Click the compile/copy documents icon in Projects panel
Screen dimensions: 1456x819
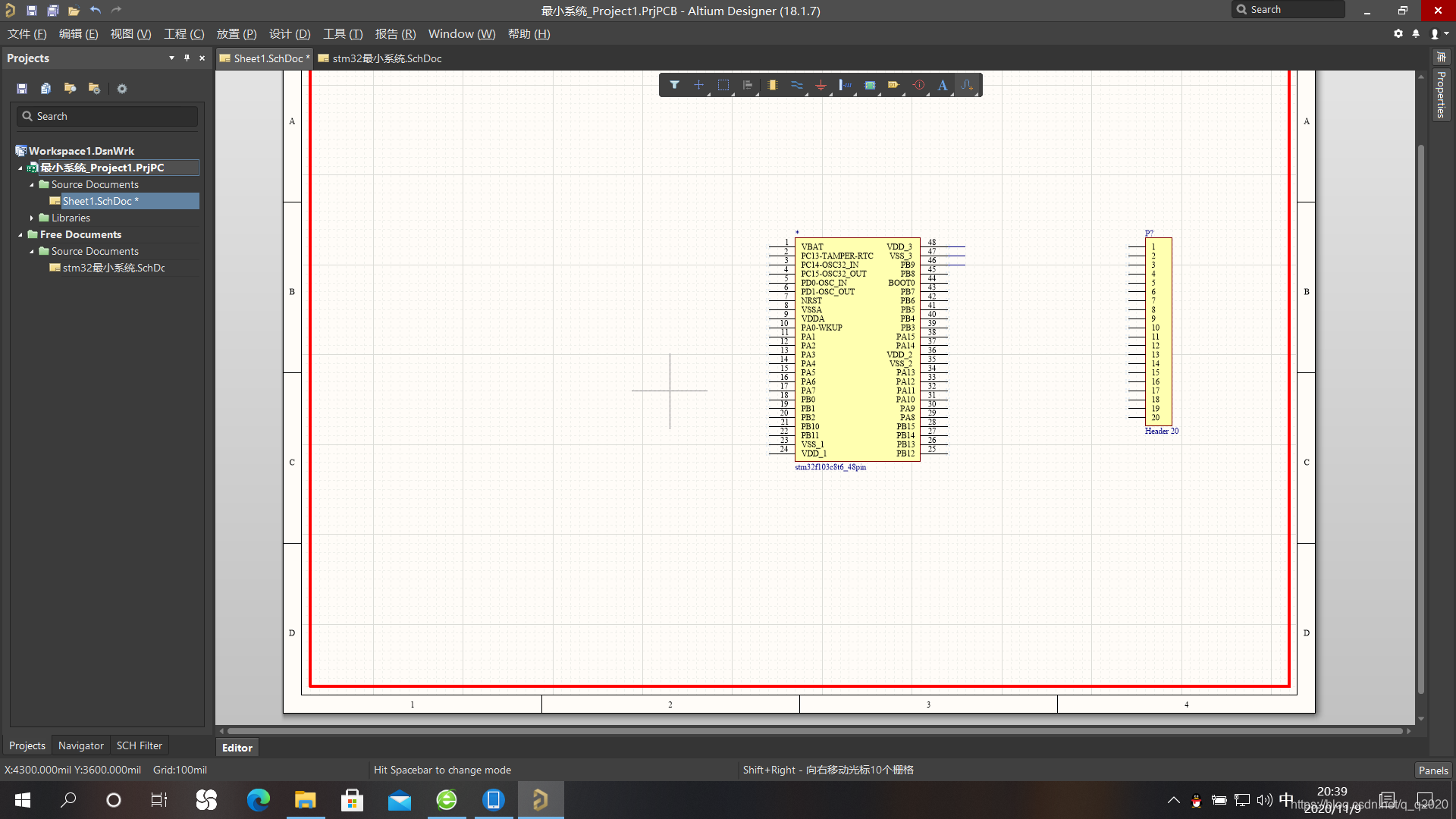pyautogui.click(x=45, y=89)
